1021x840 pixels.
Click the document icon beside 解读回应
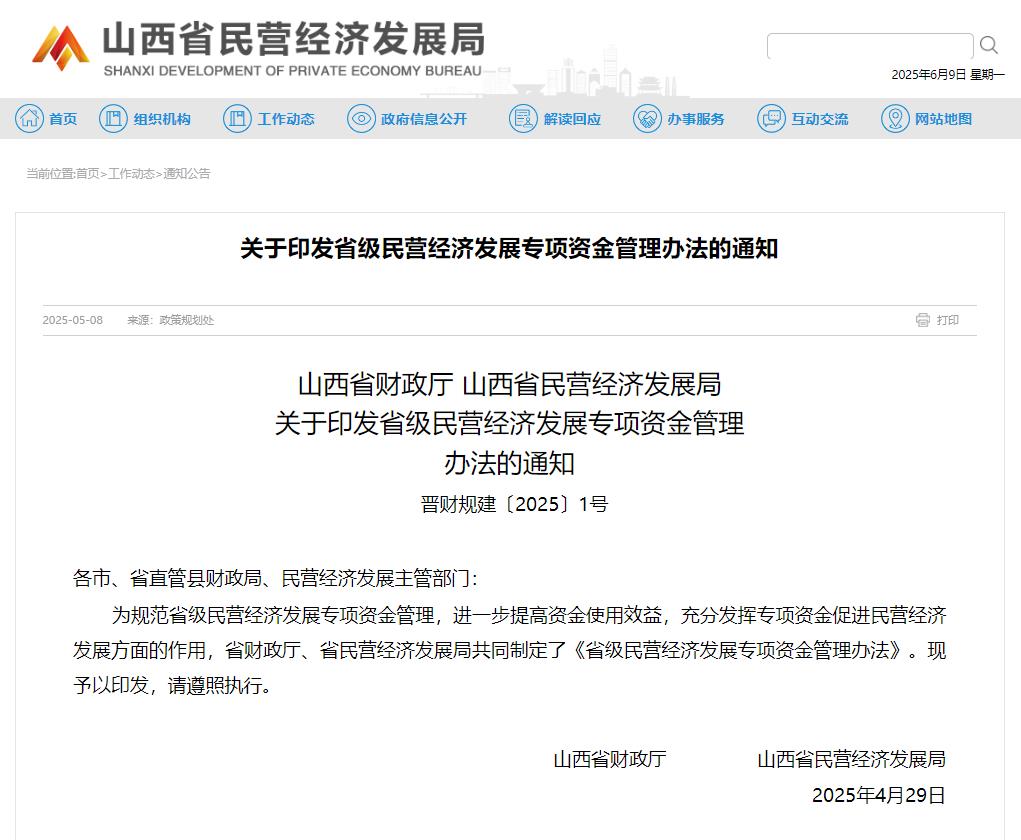pos(523,119)
